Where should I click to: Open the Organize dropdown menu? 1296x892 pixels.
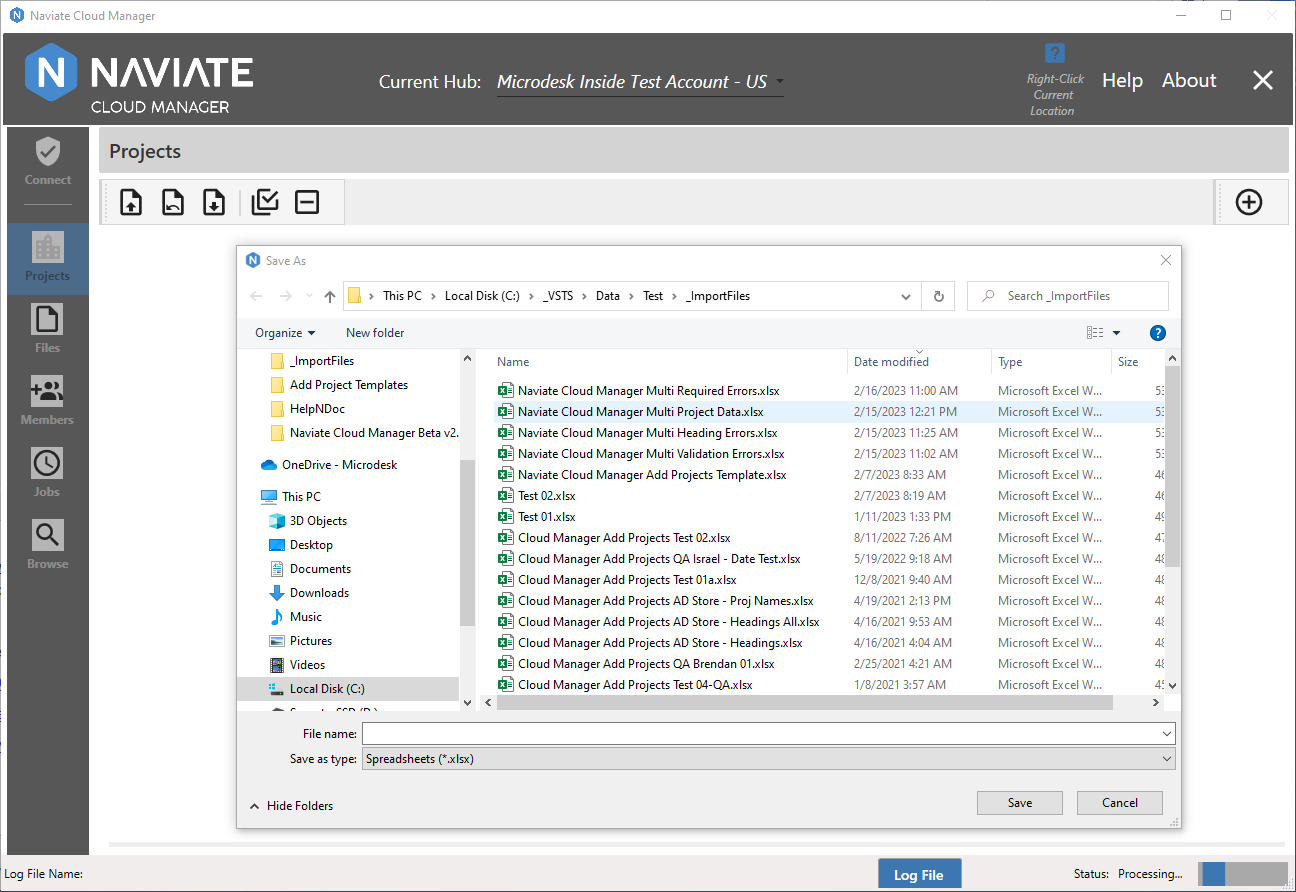pos(285,333)
